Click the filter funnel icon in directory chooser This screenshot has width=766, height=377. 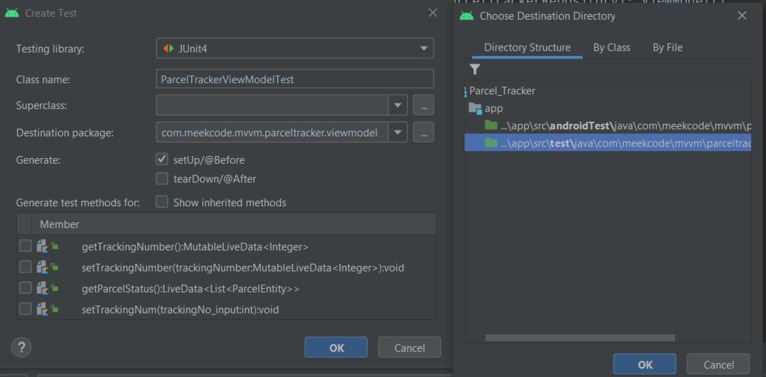475,69
